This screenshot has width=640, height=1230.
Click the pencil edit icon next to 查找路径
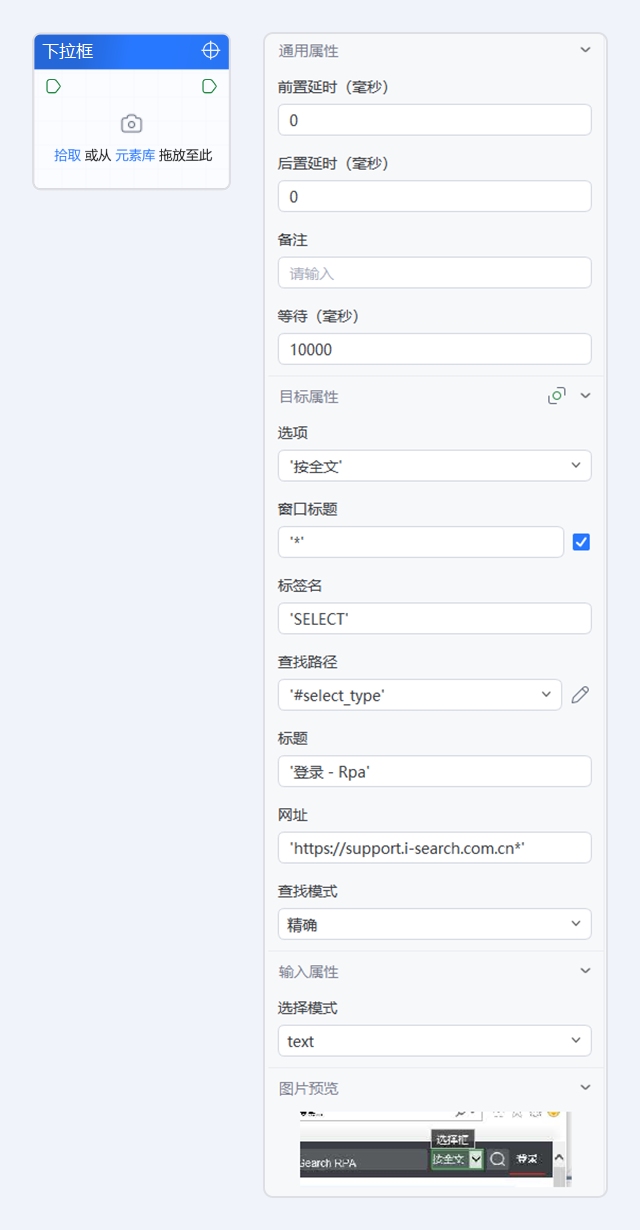(x=580, y=695)
